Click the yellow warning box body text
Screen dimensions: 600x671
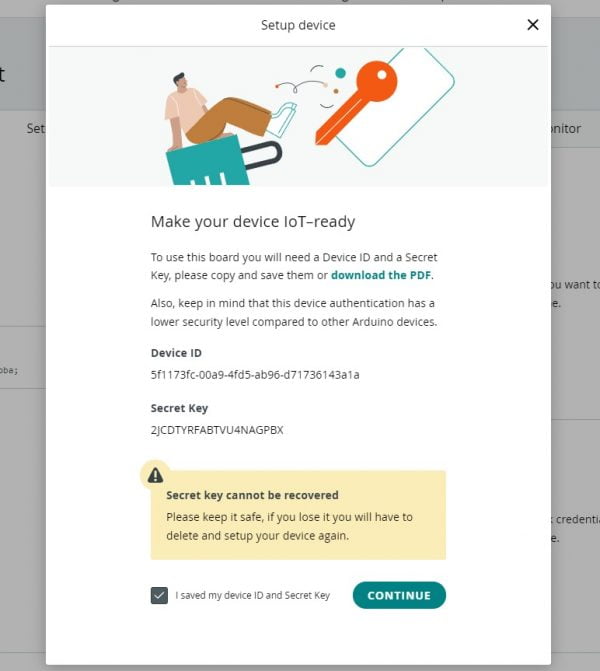coord(289,526)
